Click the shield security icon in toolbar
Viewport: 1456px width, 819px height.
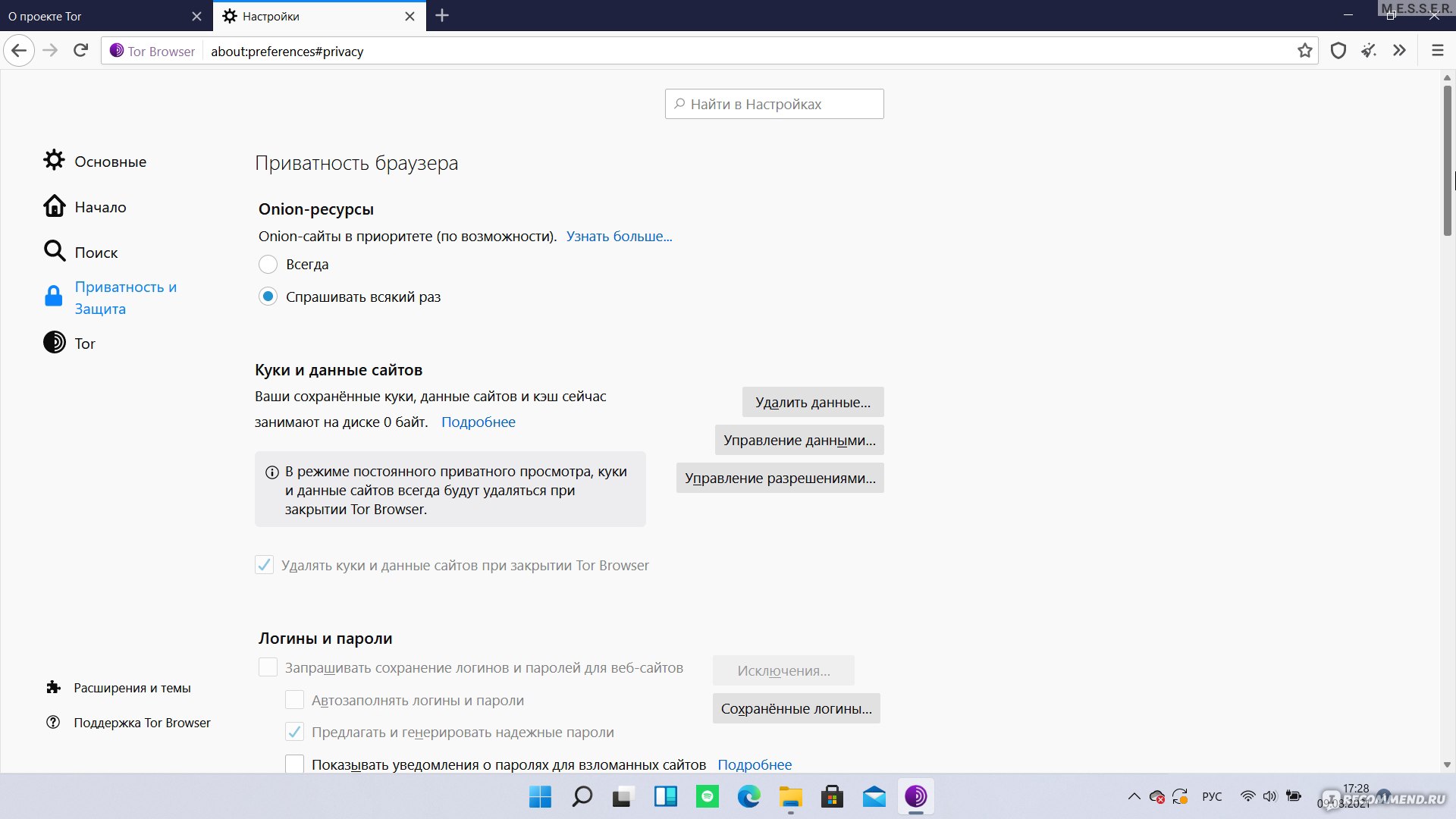click(1338, 50)
